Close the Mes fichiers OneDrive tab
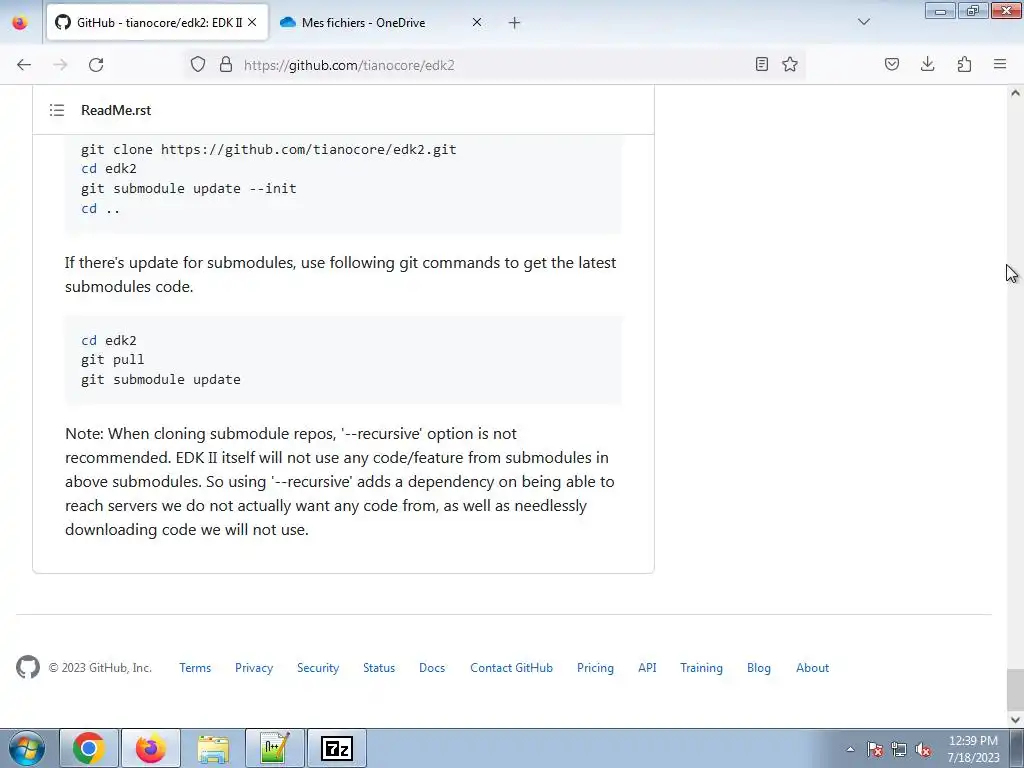This screenshot has height=768, width=1024. point(477,22)
